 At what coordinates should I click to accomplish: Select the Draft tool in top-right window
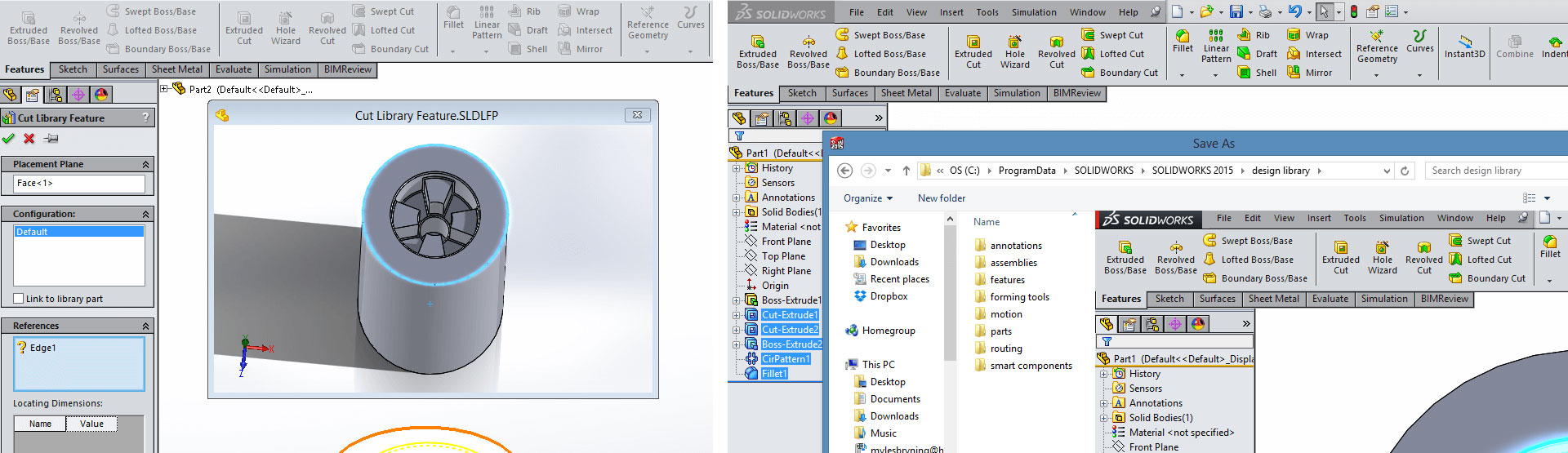[x=1258, y=54]
